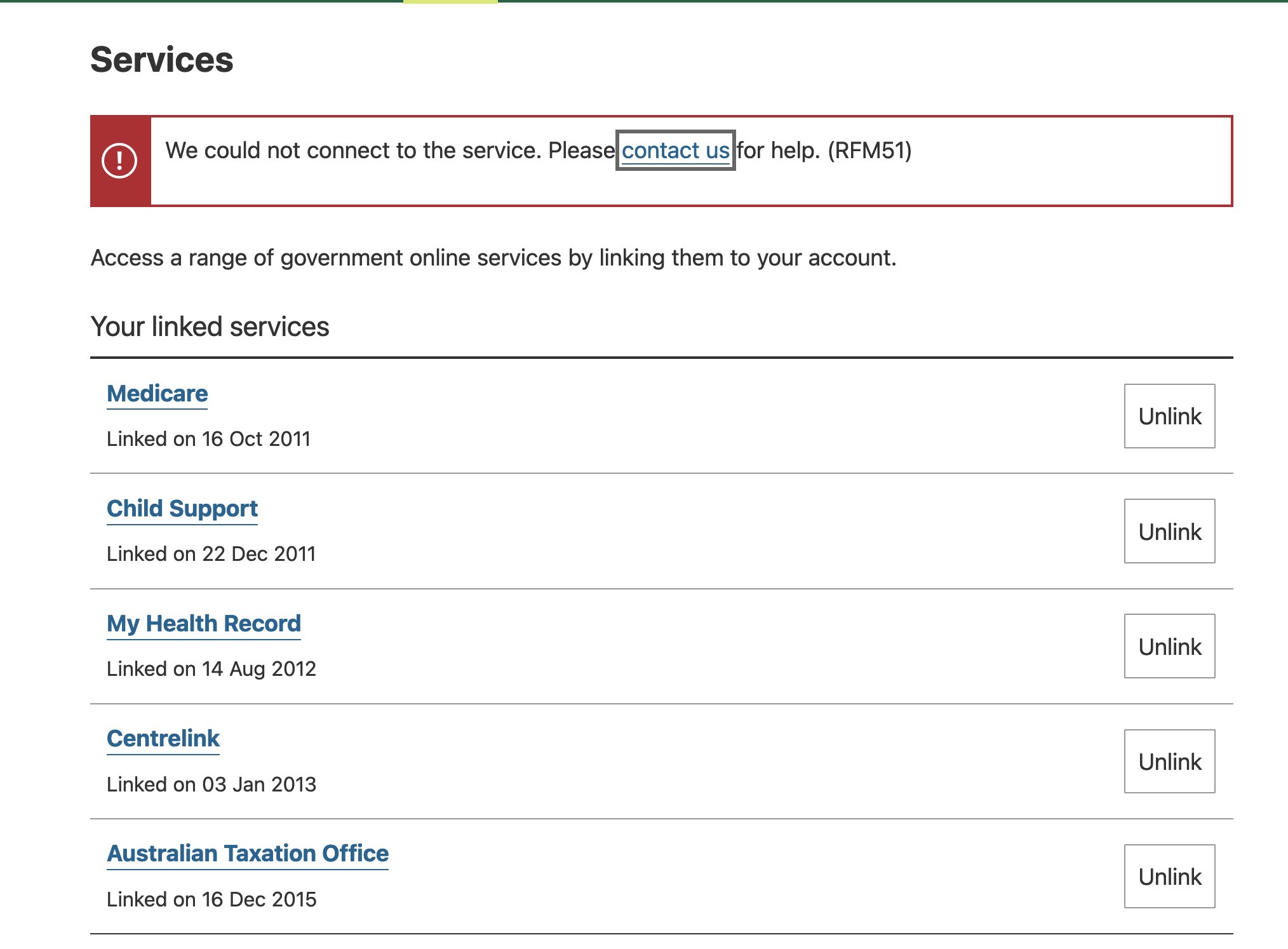
Task: Open the contact us link
Action: coord(675,151)
